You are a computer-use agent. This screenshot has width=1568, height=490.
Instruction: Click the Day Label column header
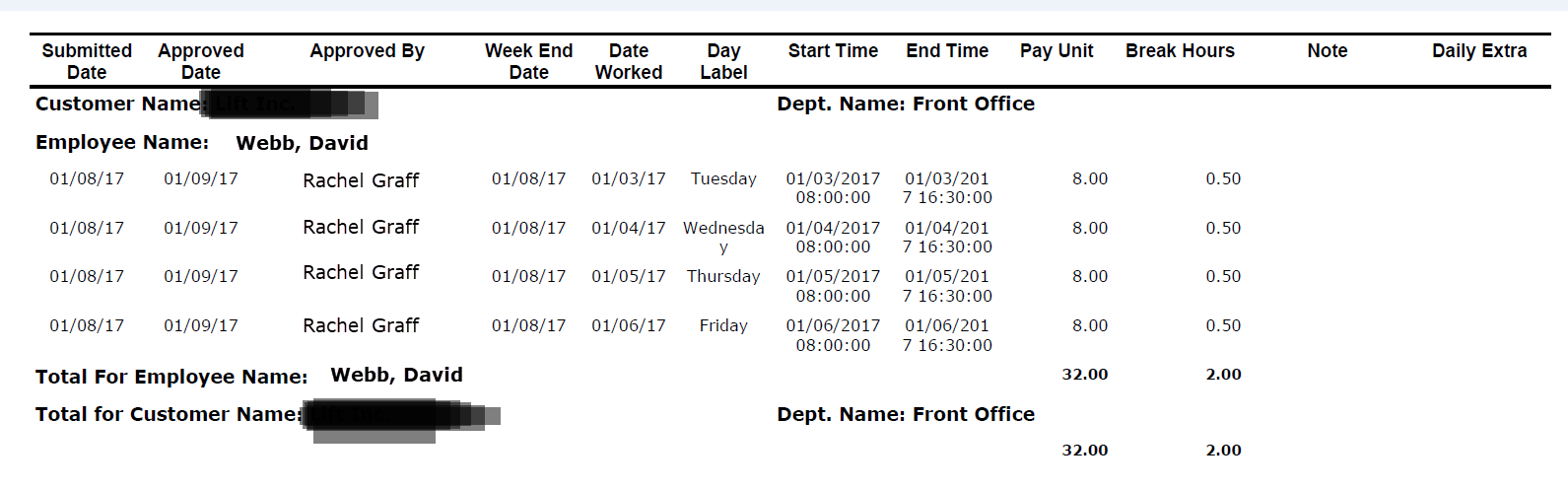click(723, 61)
